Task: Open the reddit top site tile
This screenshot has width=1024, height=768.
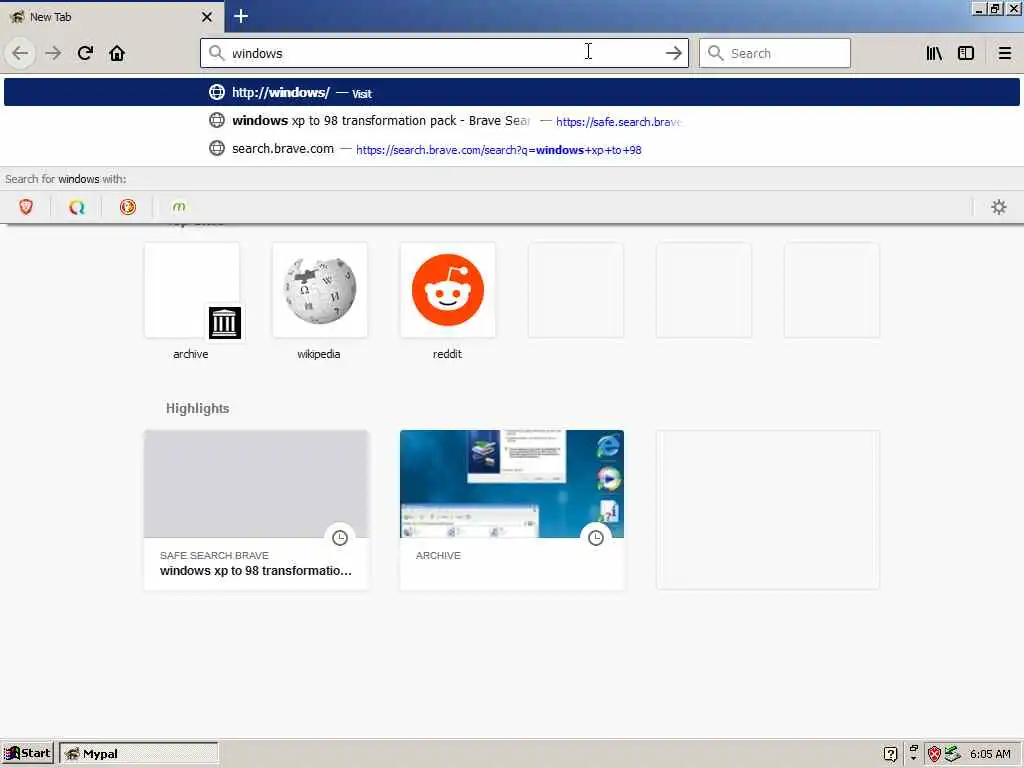Action: pos(448,290)
